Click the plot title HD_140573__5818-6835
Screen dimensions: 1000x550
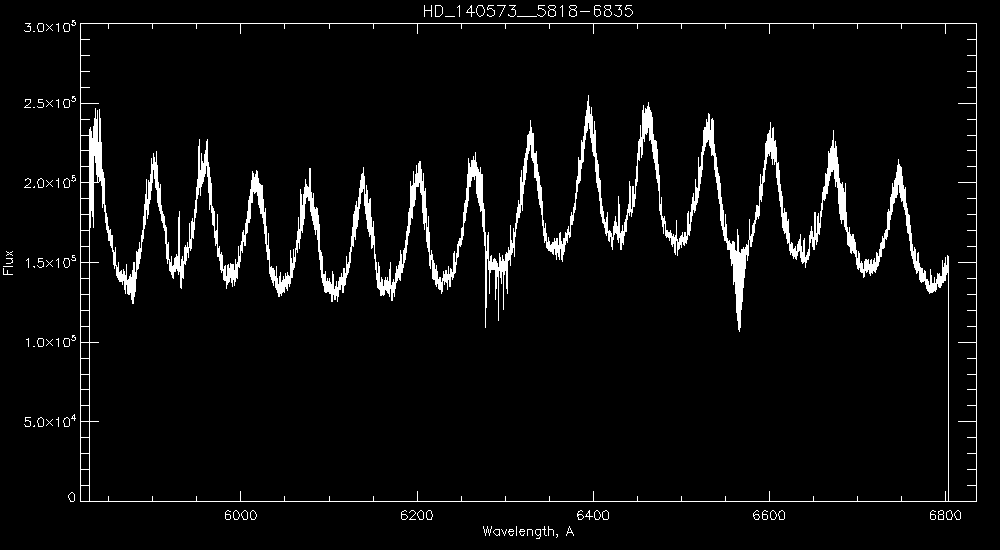pos(528,11)
